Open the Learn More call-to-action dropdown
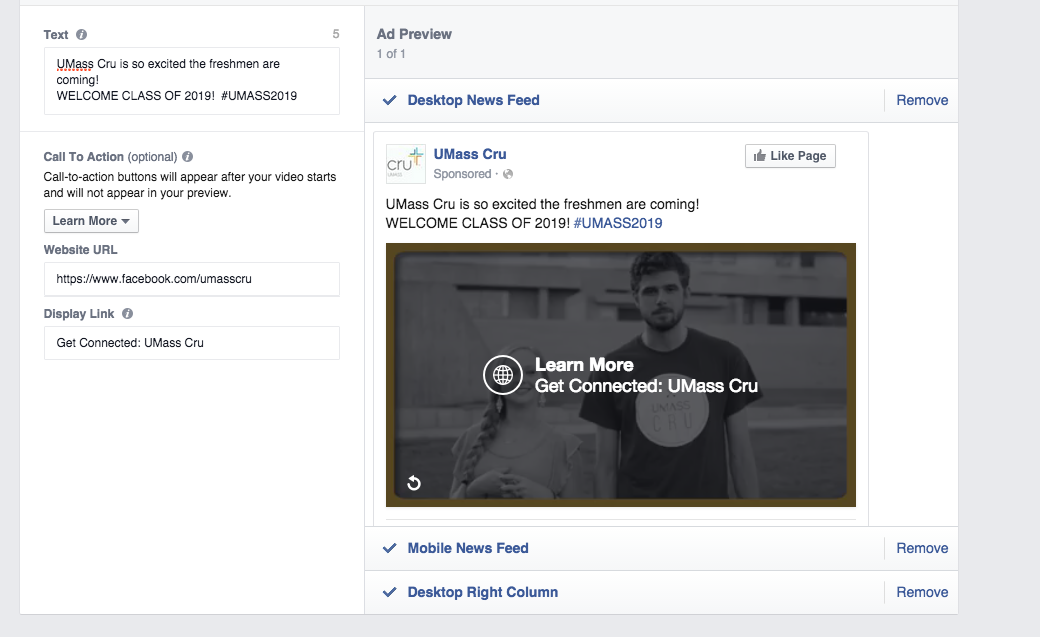 tap(91, 221)
